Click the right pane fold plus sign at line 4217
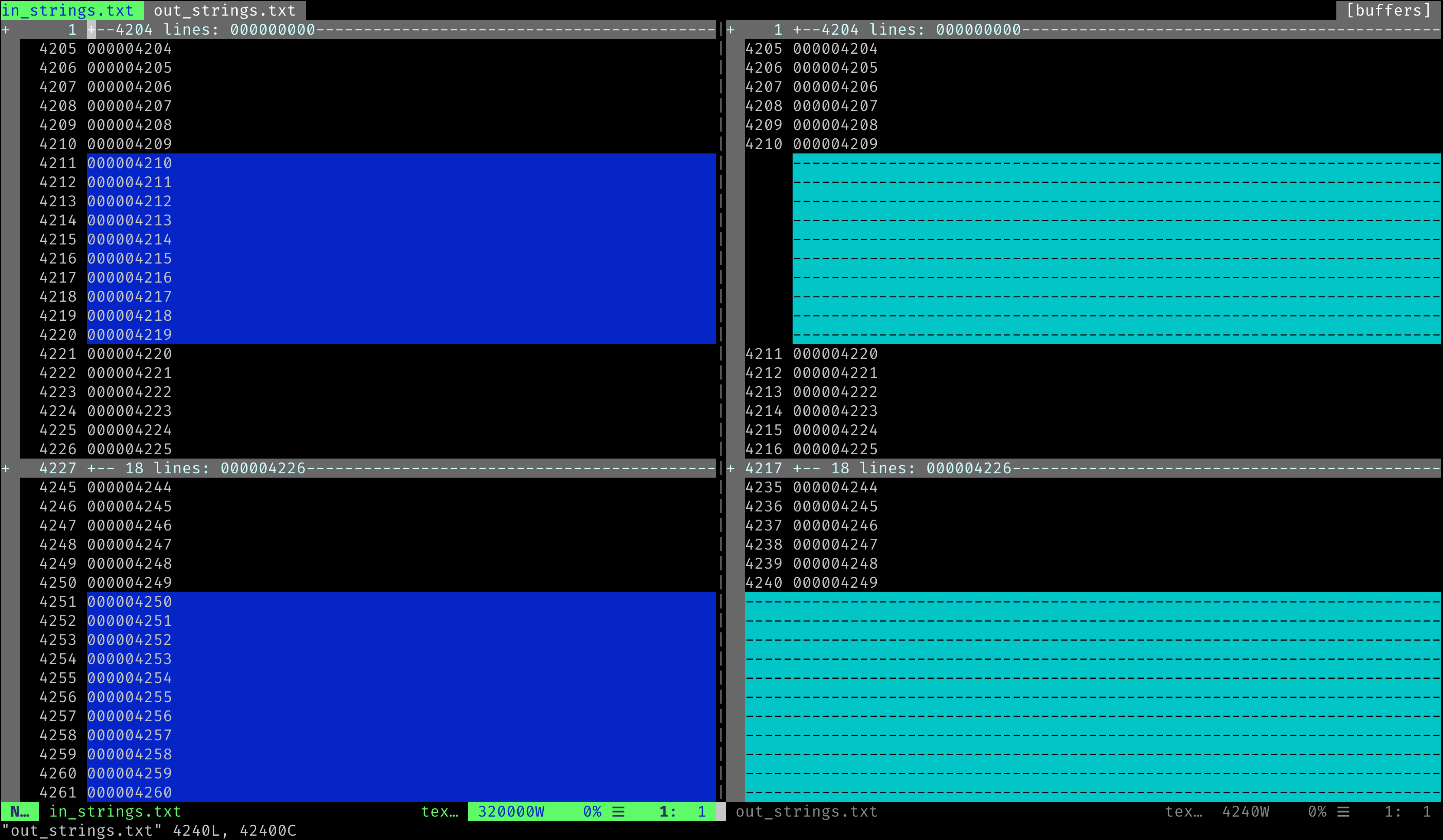1443x840 pixels. (731, 469)
